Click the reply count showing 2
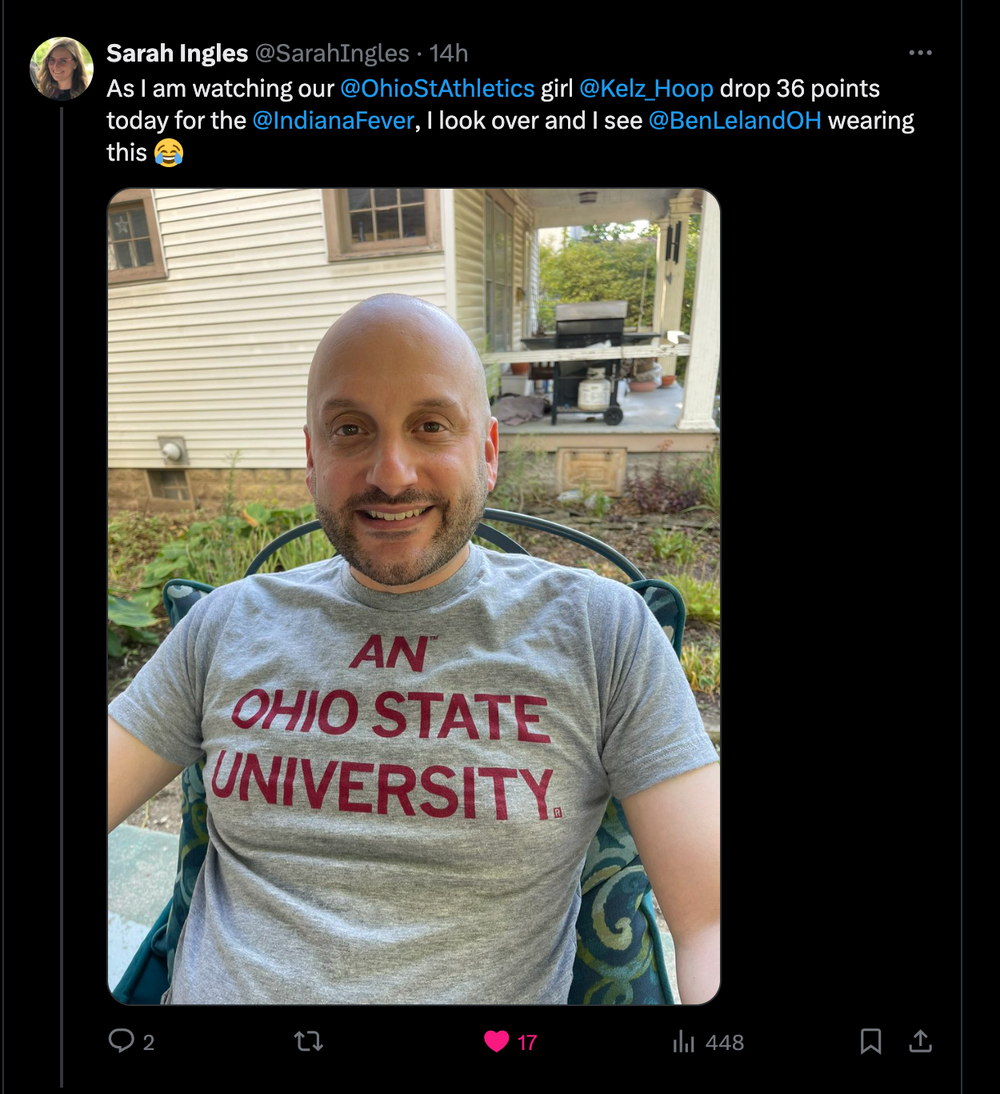 click(x=148, y=1042)
